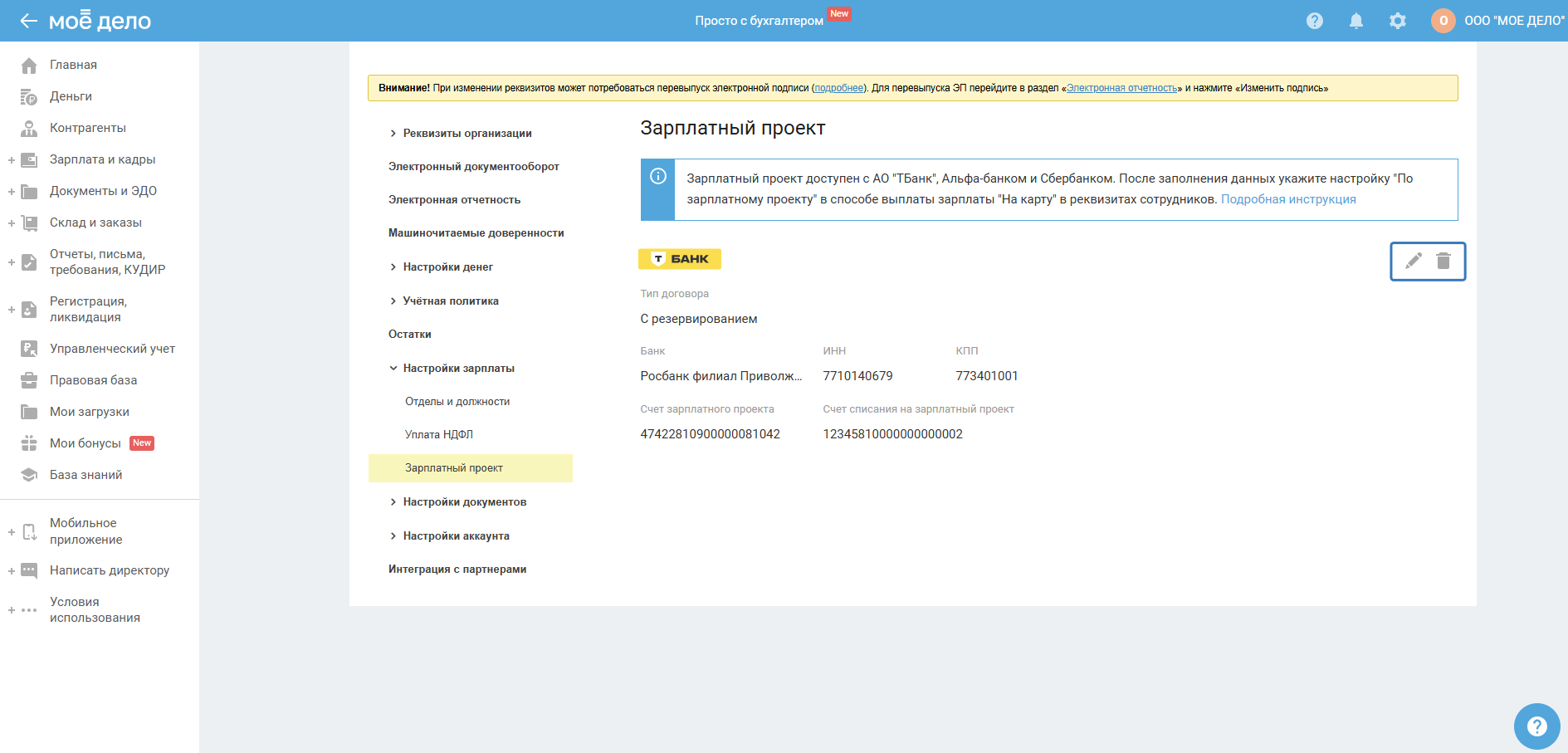Click the подробнее link in warning
Image resolution: width=1568 pixels, height=753 pixels.
click(839, 88)
